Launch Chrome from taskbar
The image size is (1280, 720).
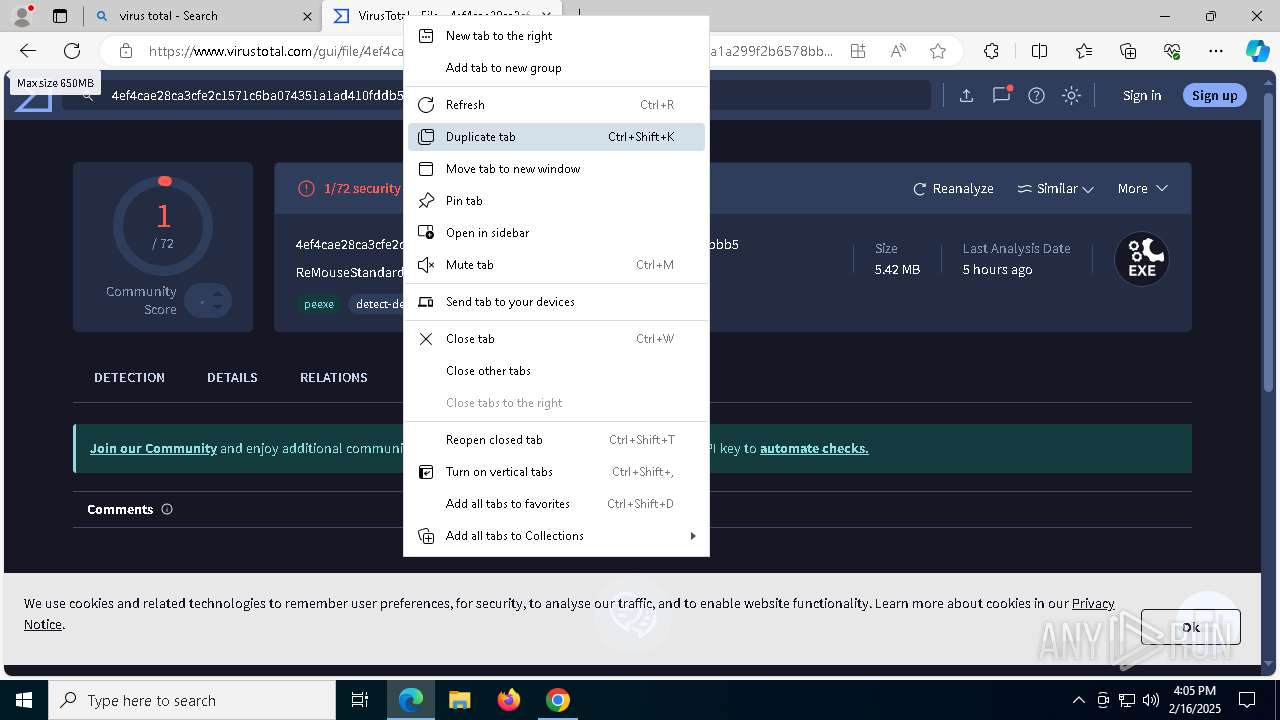pos(558,700)
